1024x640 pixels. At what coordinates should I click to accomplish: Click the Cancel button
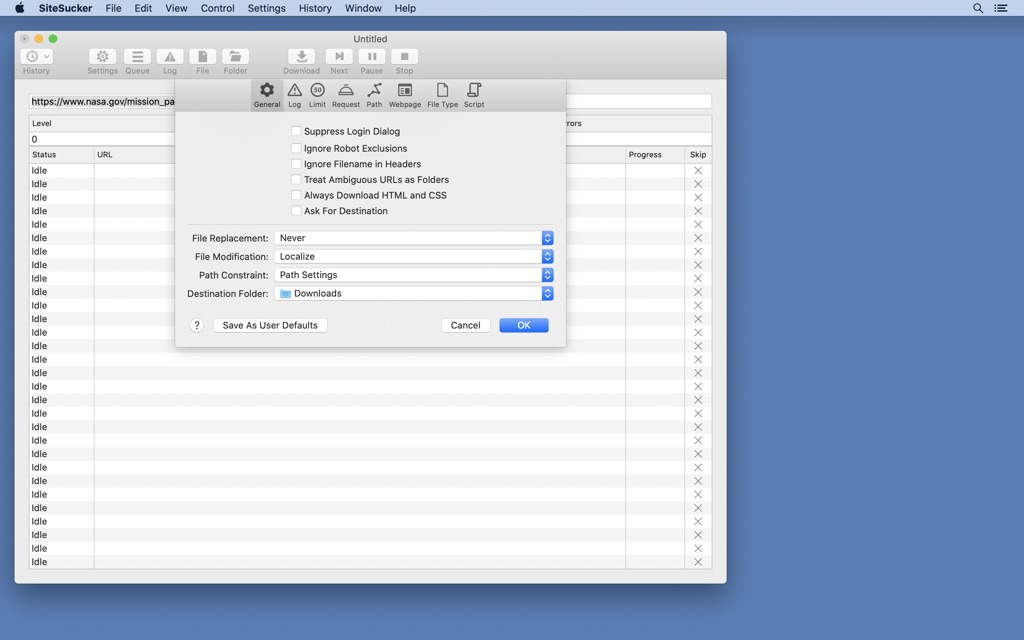coord(466,325)
